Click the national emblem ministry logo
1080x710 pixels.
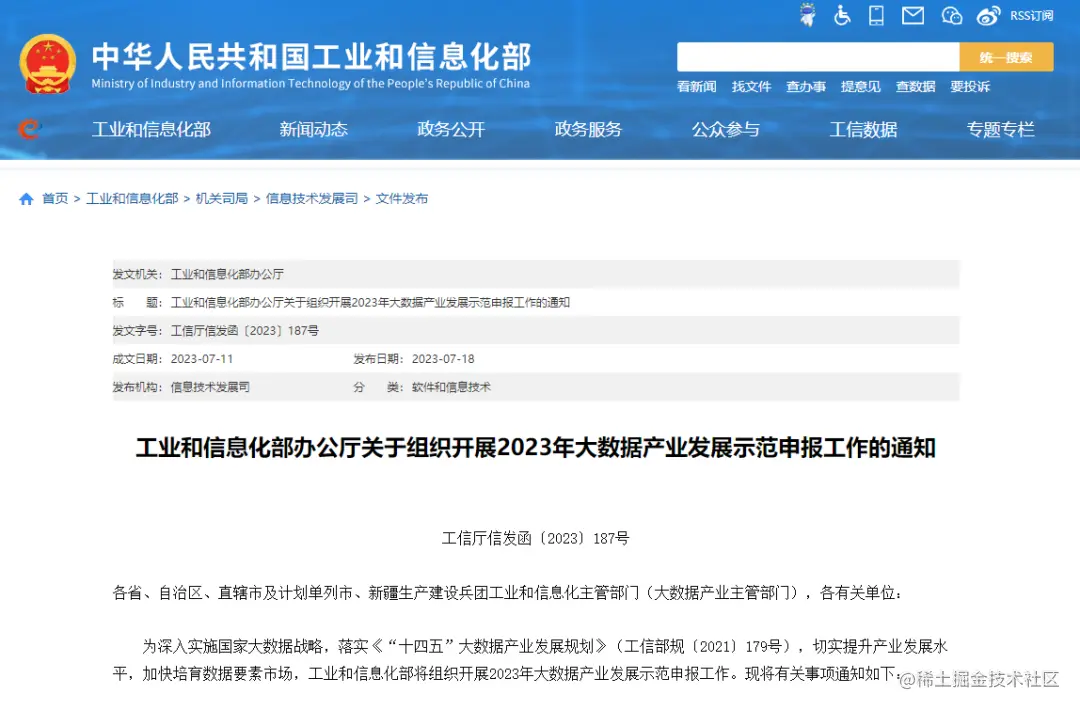(47, 62)
